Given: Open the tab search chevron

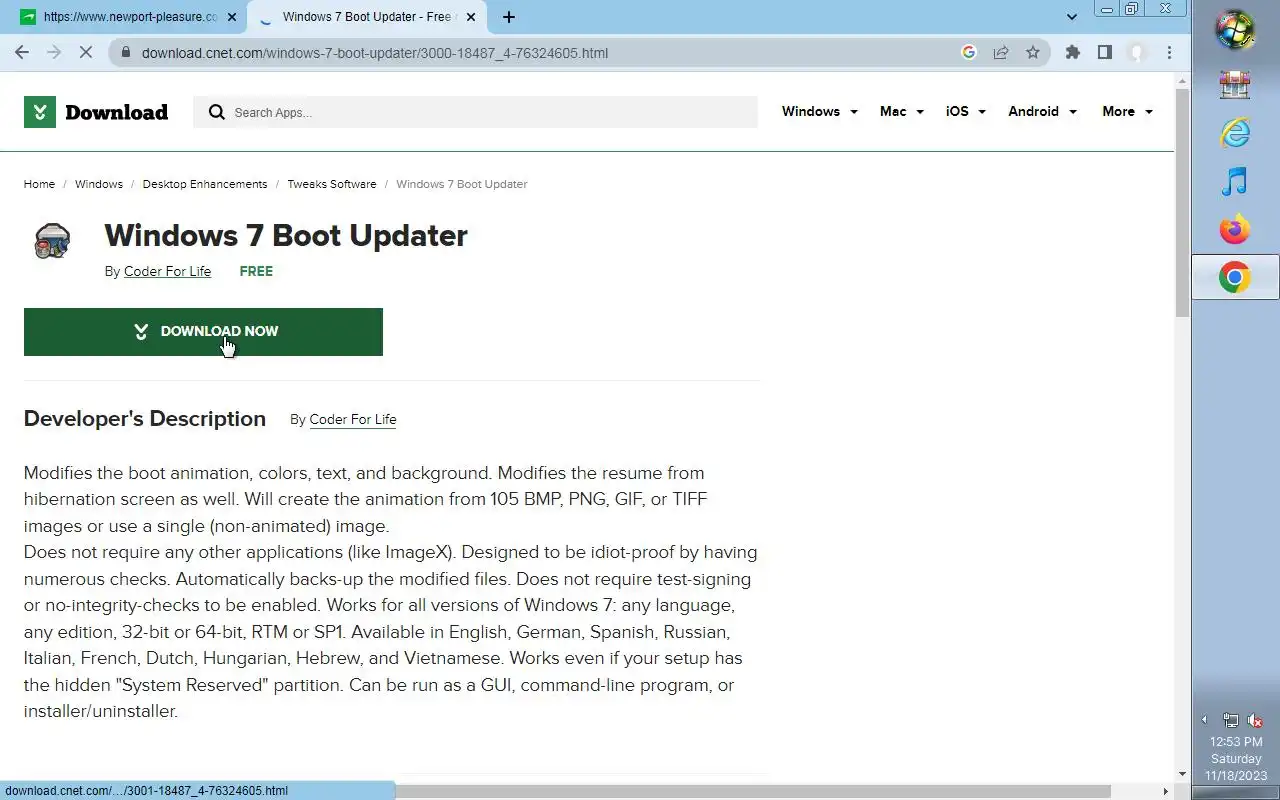Looking at the screenshot, I should tap(1072, 17).
